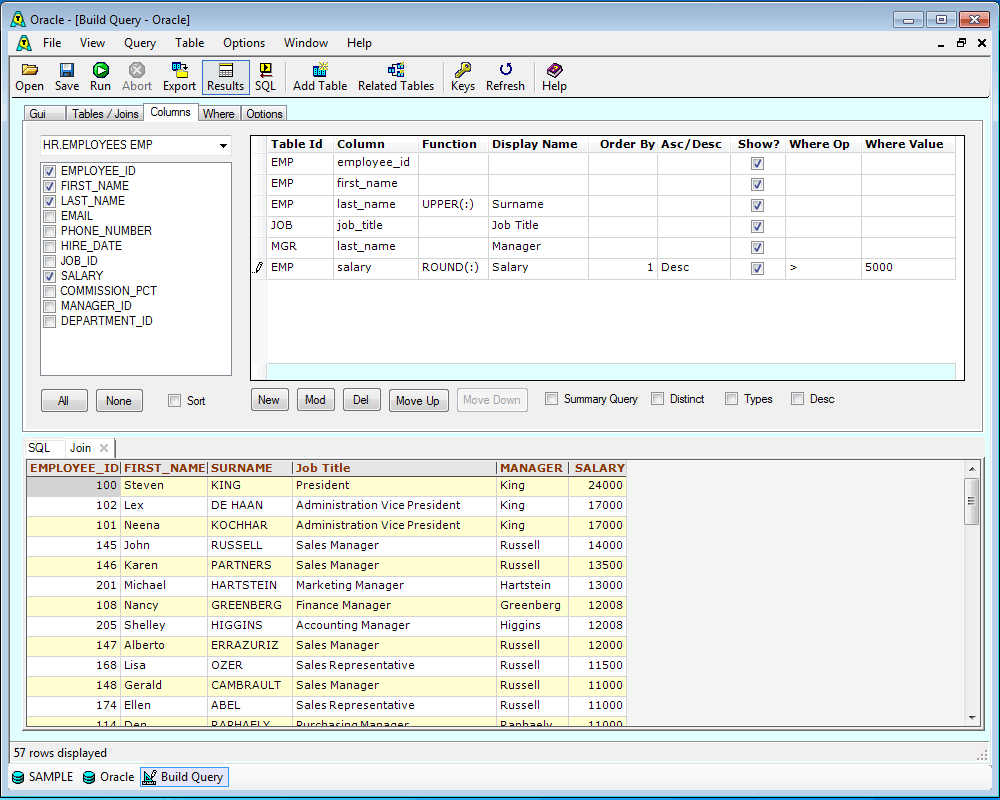
Task: Click the UPPER(:) function cell
Action: 453,205
